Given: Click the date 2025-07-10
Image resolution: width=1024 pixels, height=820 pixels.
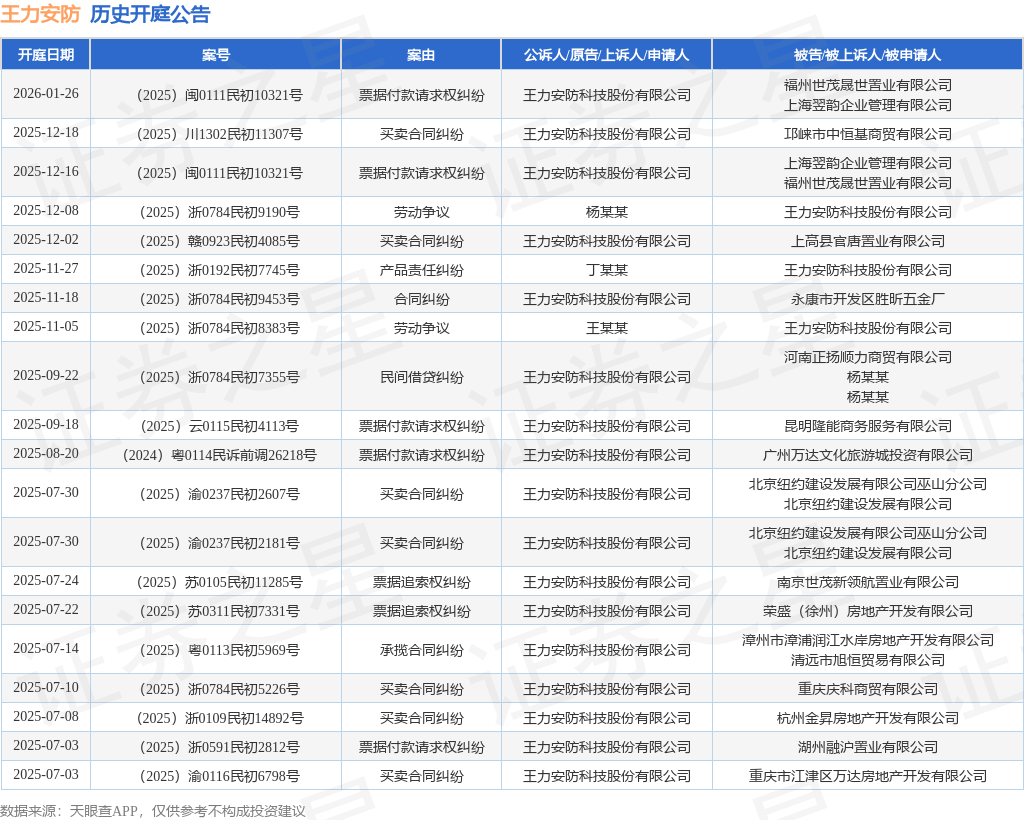Looking at the screenshot, I should (x=46, y=687).
